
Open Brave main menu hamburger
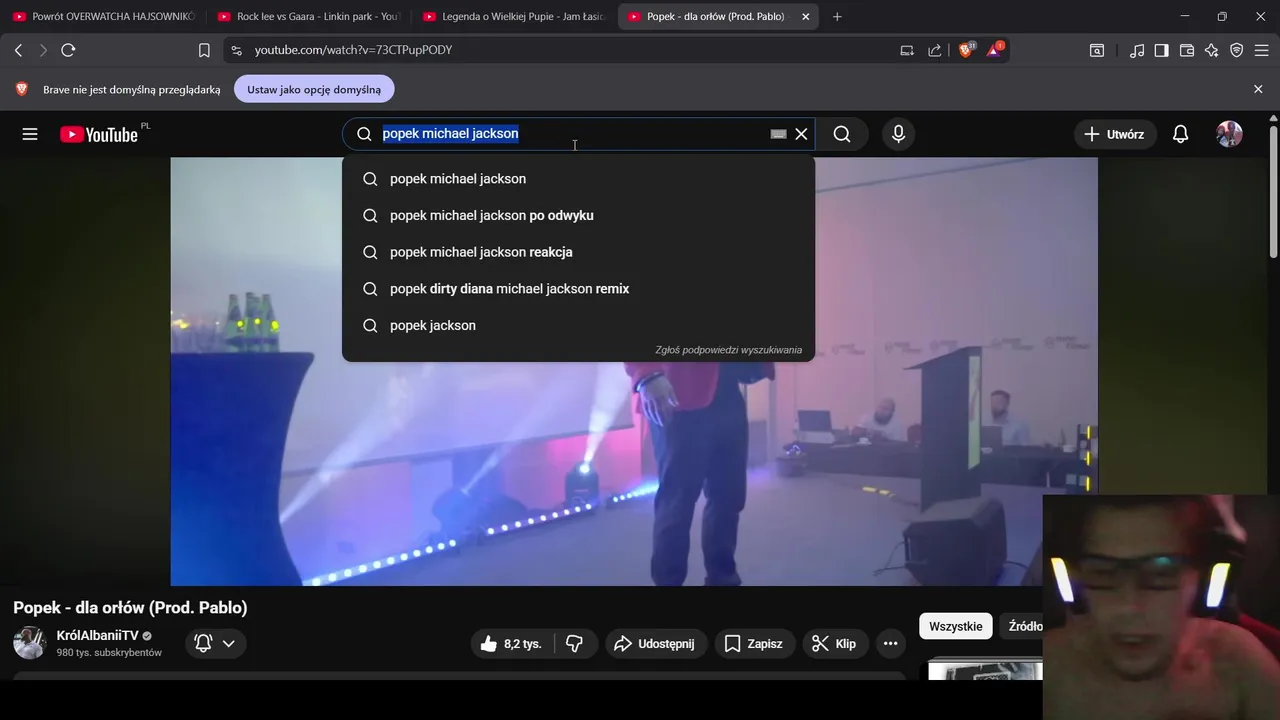click(1261, 50)
